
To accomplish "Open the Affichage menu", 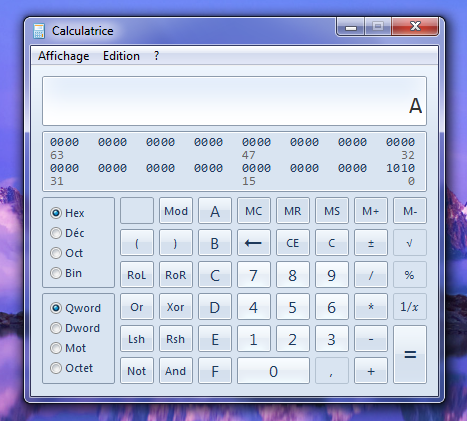I will 64,56.
